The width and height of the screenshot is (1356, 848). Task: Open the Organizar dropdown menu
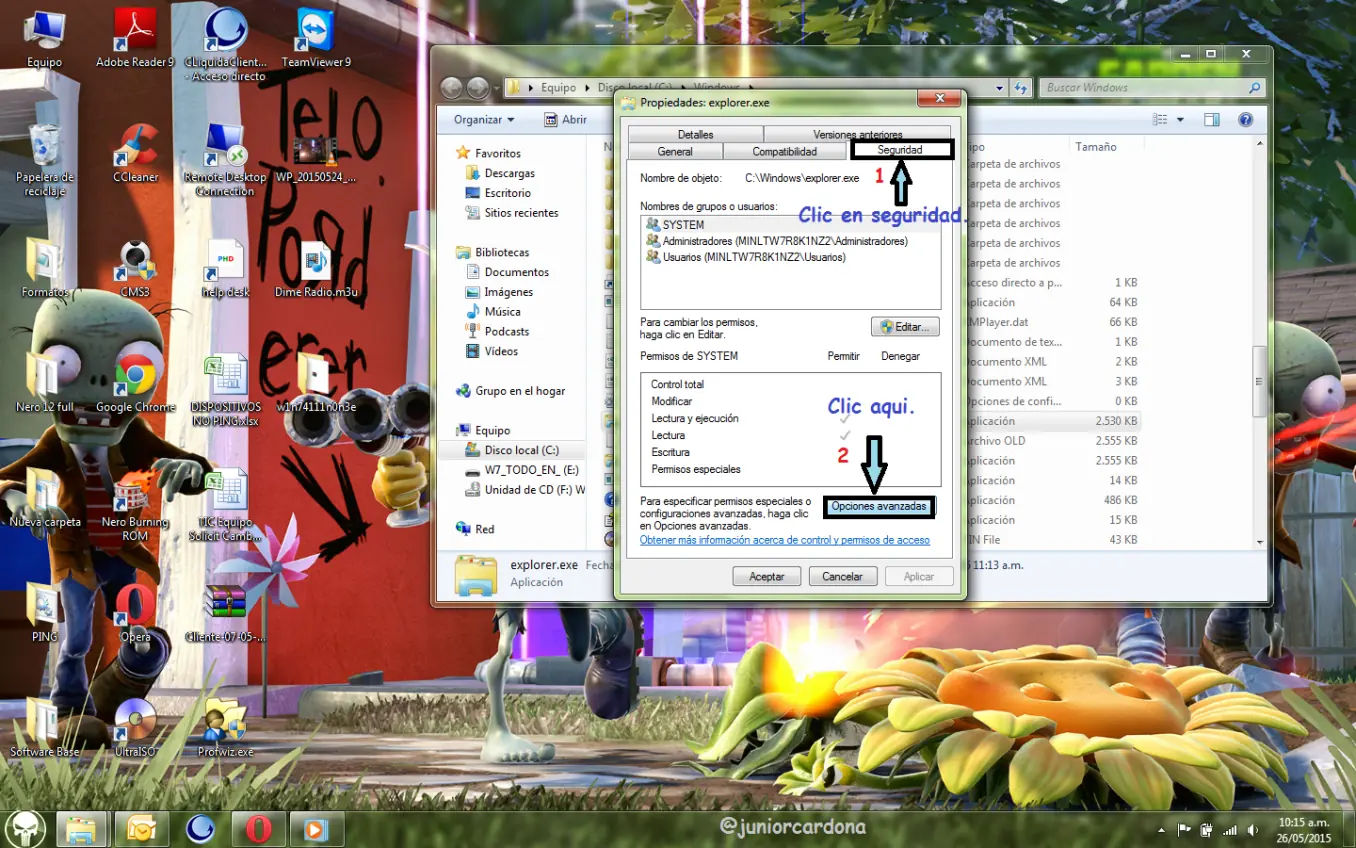click(484, 119)
